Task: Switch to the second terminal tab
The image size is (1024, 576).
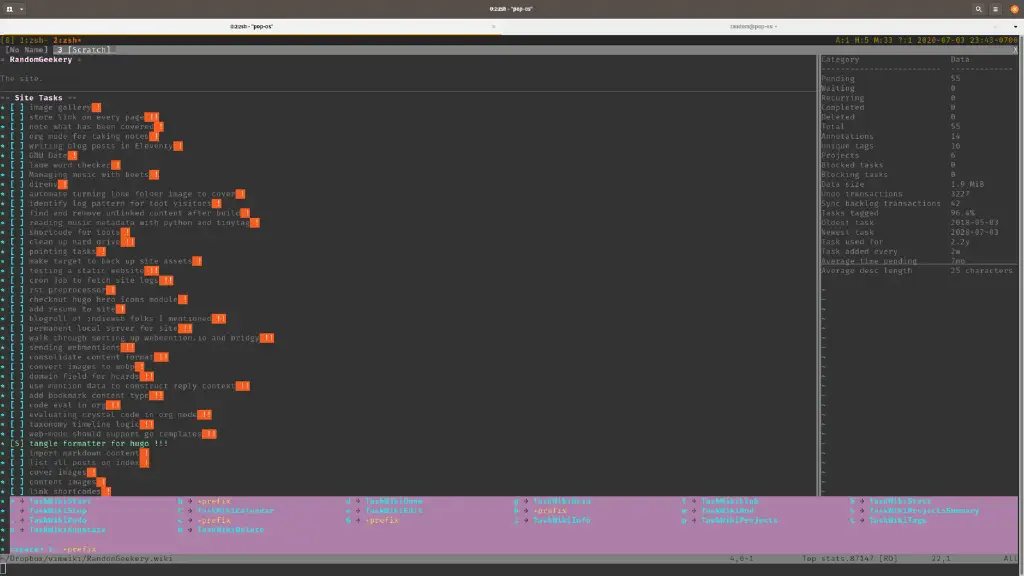Action: click(x=752, y=27)
